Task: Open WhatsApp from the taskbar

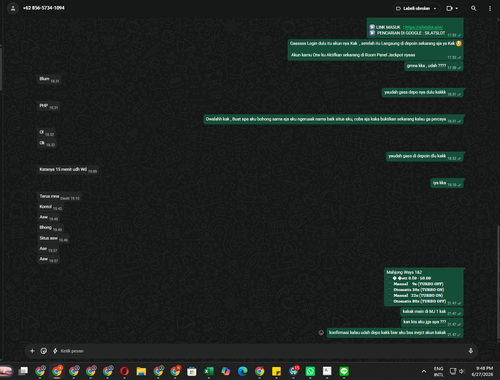Action: (x=310, y=371)
